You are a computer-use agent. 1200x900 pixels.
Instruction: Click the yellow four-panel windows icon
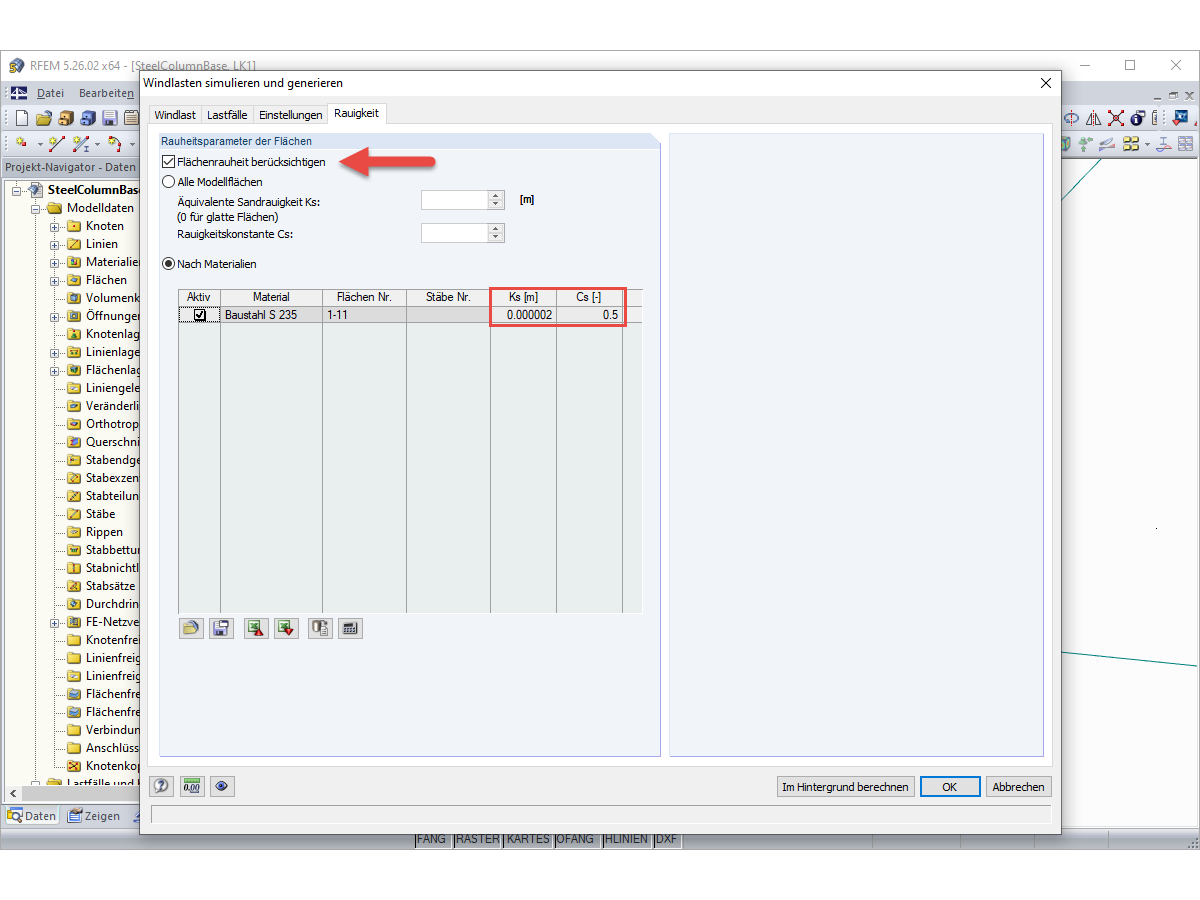pyautogui.click(x=1131, y=144)
